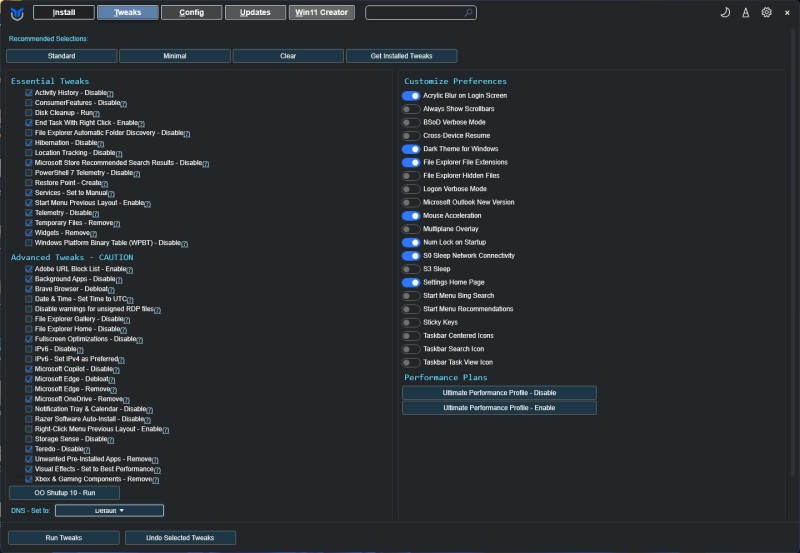The height and width of the screenshot is (553, 800).
Task: Click Undo Selected Tweaks button
Action: point(180,538)
